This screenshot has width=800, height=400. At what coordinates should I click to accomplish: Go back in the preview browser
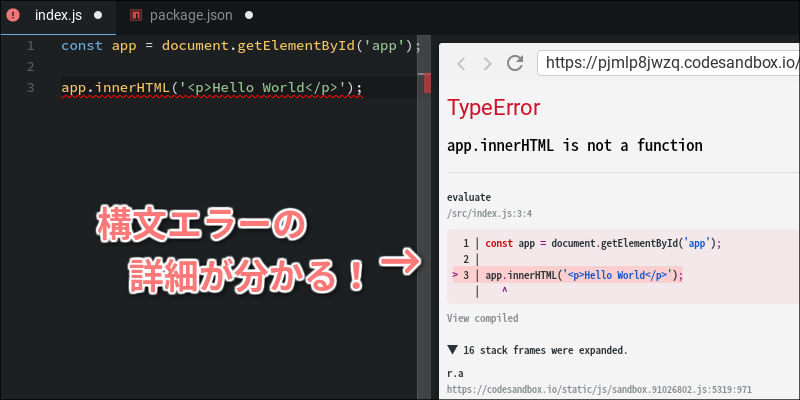461,64
